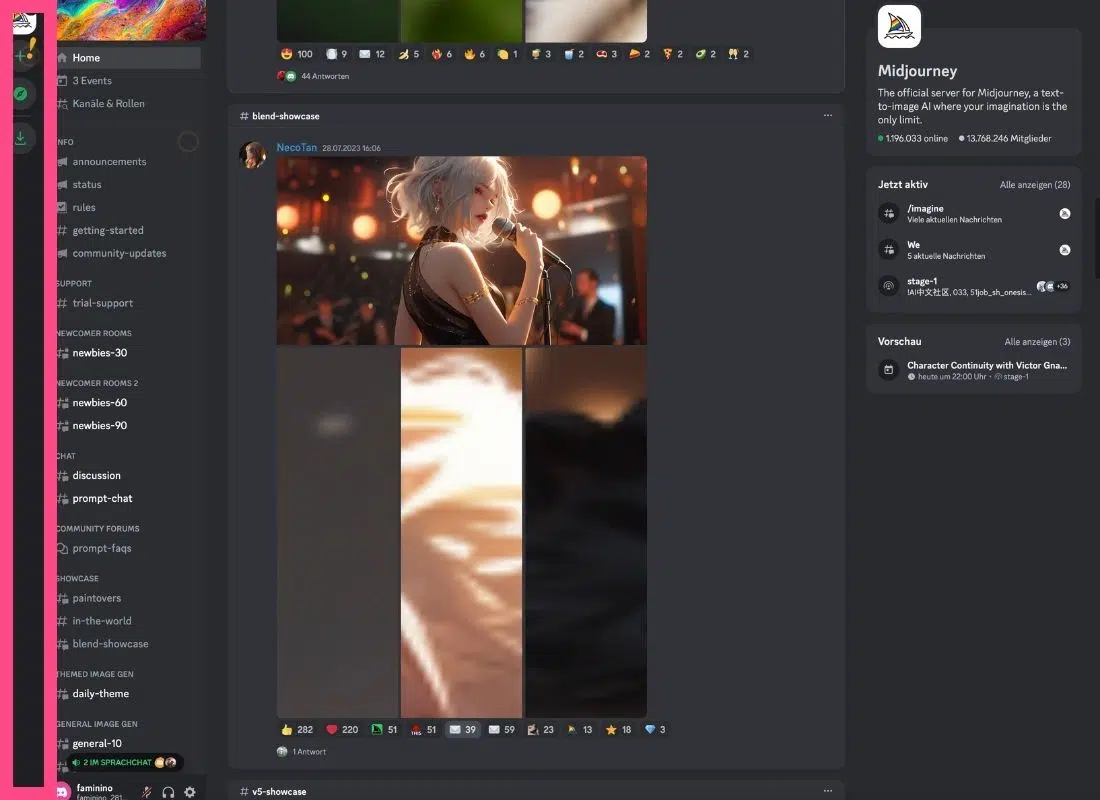Click the Home navigation icon
Image resolution: width=1100 pixels, height=800 pixels.
61,58
